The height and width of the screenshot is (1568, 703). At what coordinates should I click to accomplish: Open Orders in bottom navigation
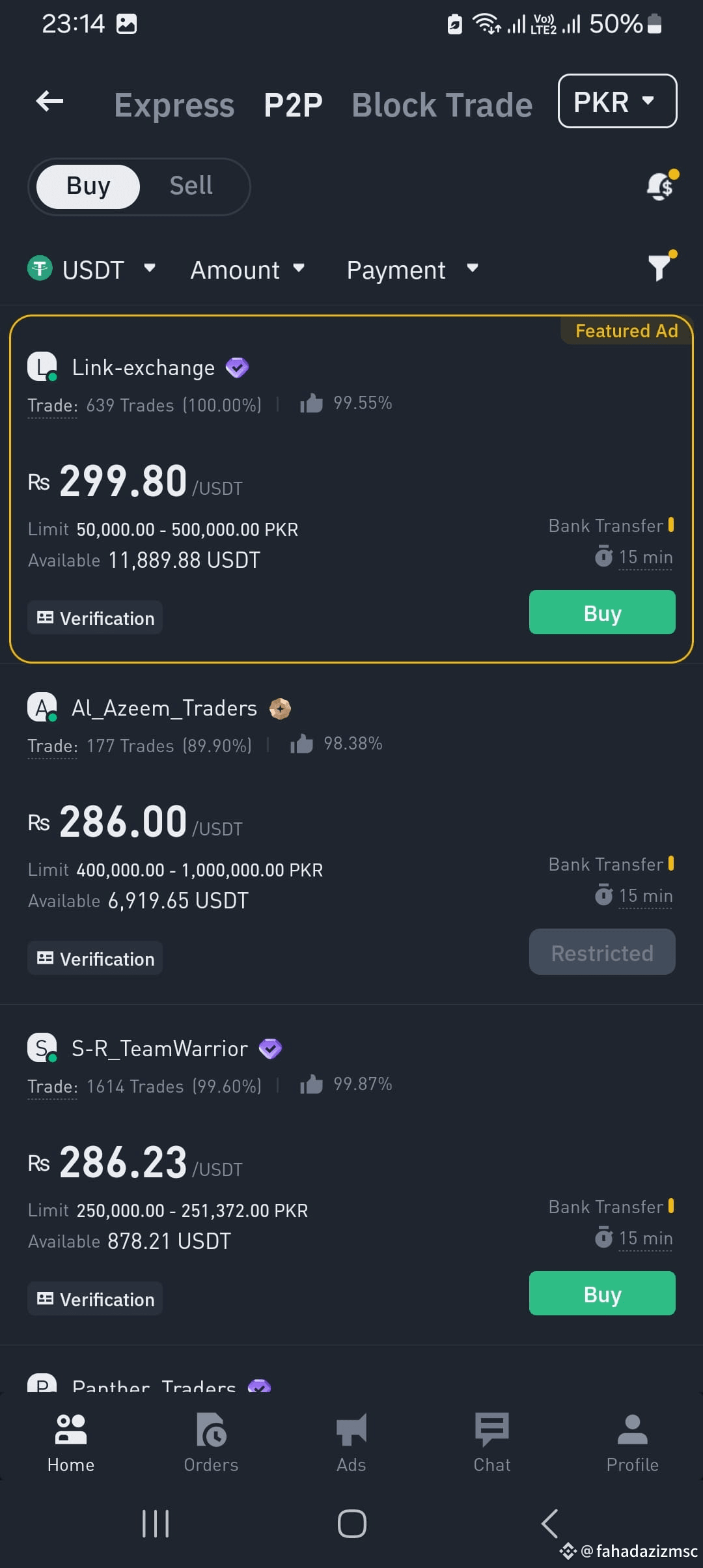click(x=211, y=1442)
